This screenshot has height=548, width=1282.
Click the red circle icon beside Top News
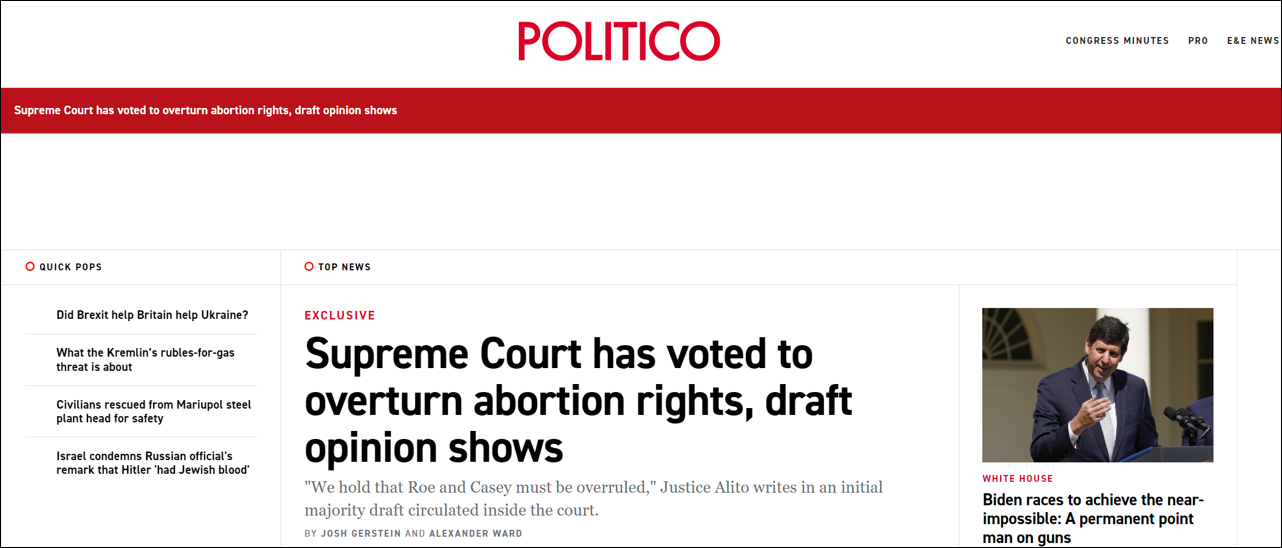(x=309, y=267)
